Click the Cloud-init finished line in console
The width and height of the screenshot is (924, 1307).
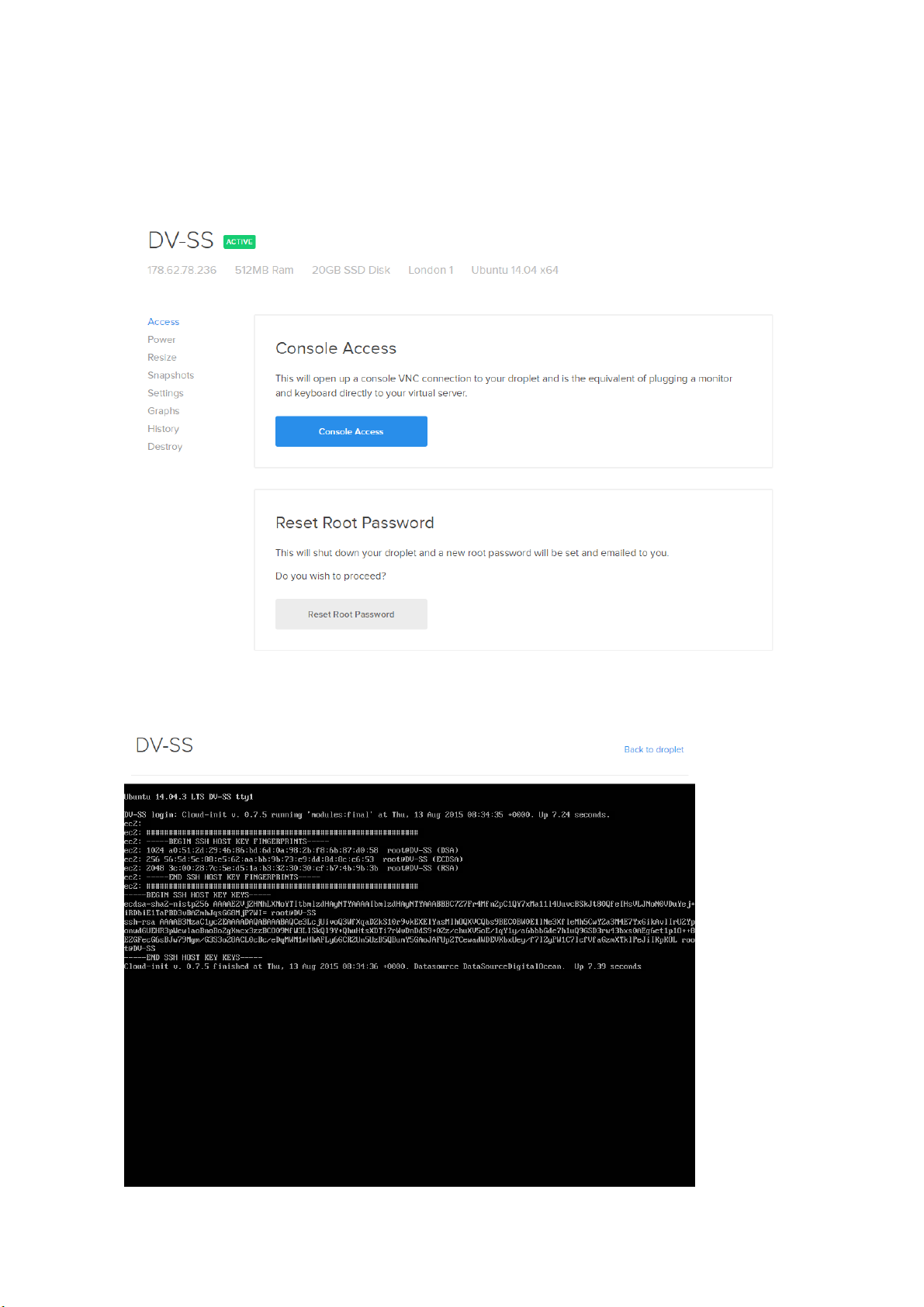382,966
